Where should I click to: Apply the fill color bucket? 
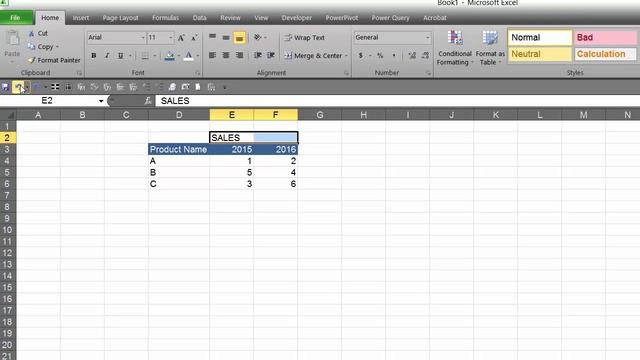(170, 56)
